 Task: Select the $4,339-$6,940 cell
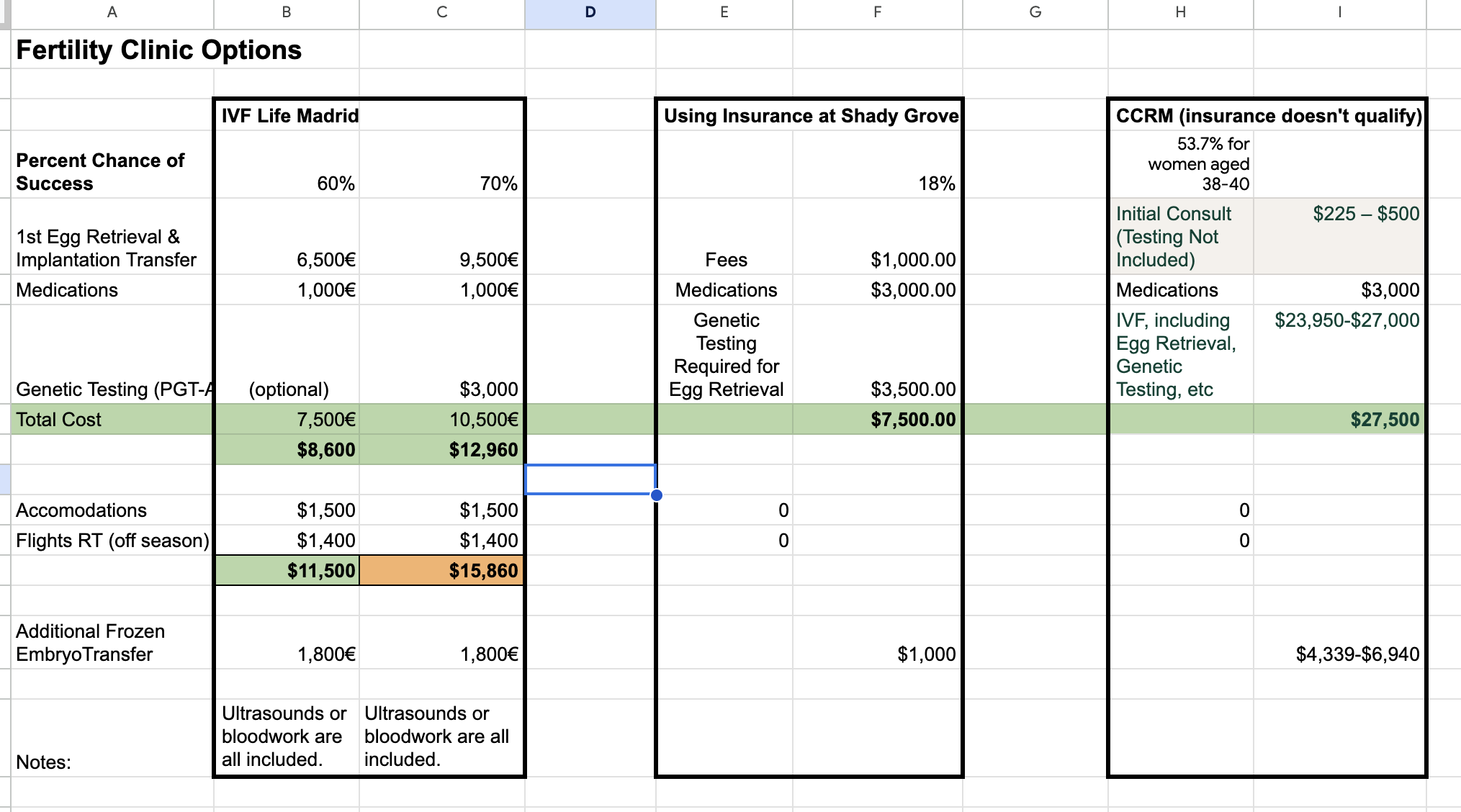tap(1339, 654)
